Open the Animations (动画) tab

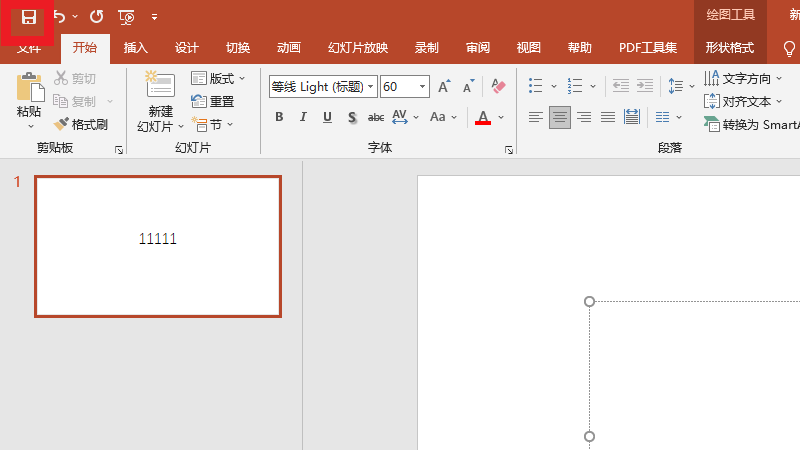(288, 48)
